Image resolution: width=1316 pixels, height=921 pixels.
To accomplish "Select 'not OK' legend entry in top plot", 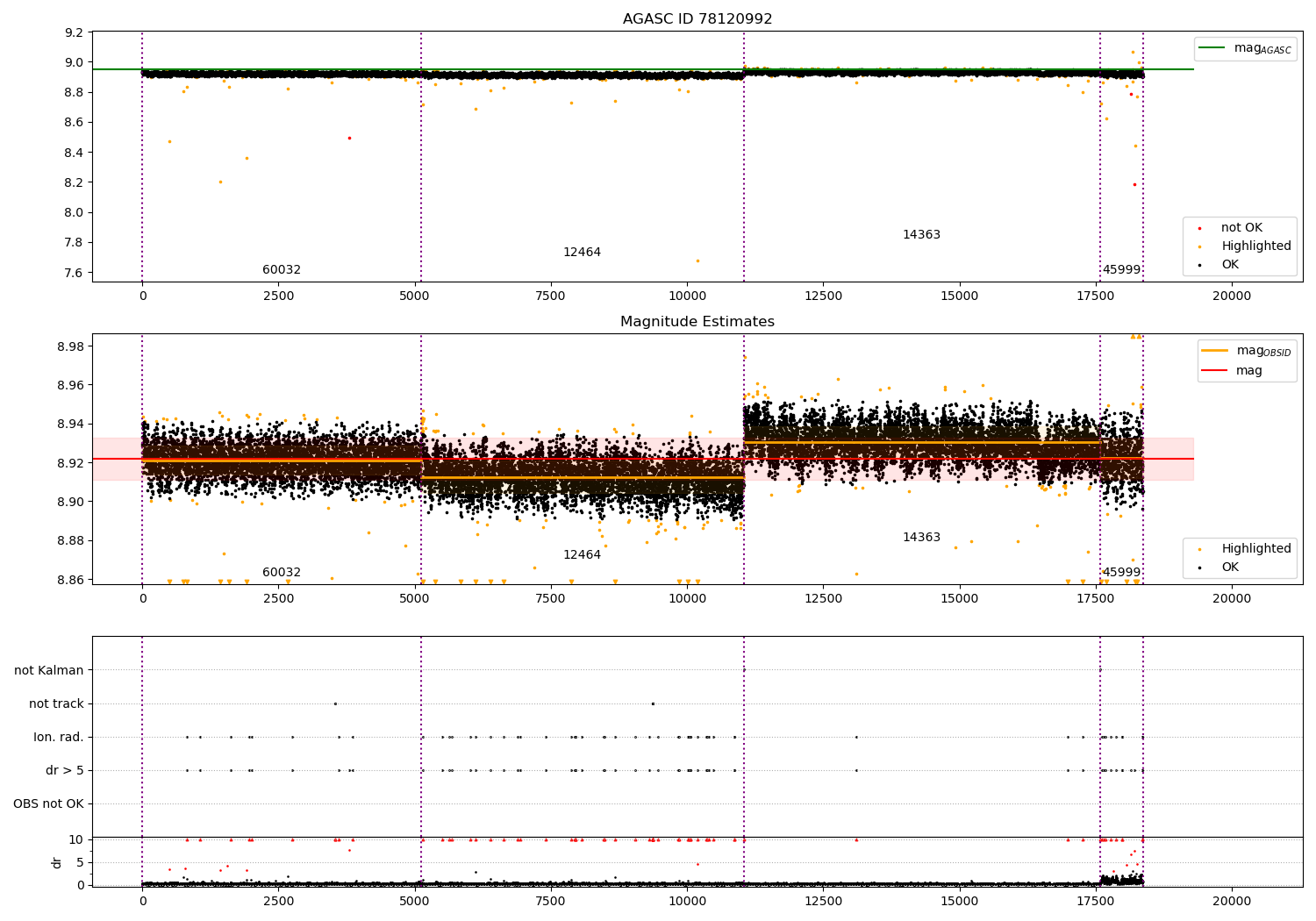I will point(1241,228).
